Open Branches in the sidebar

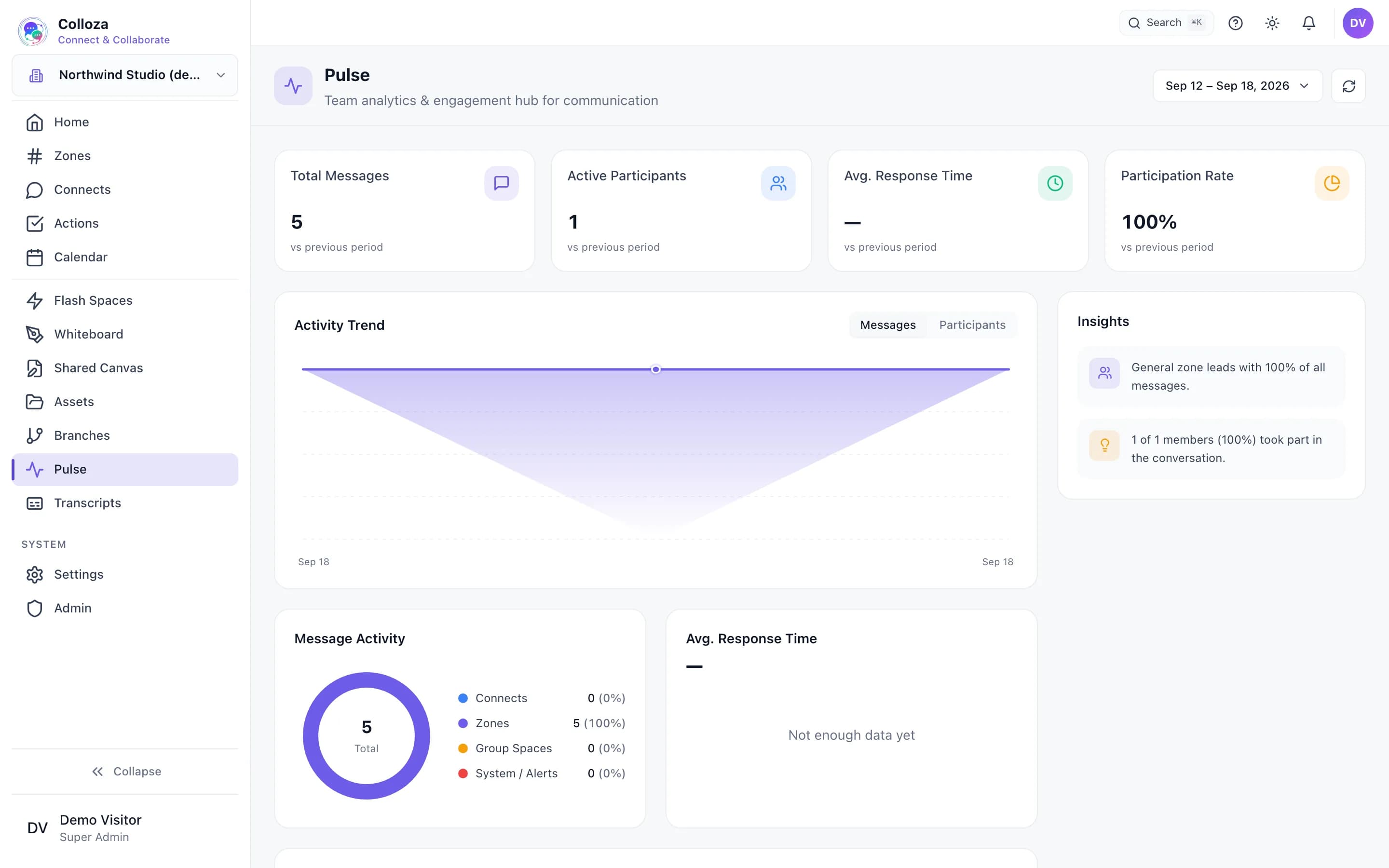tap(124, 436)
